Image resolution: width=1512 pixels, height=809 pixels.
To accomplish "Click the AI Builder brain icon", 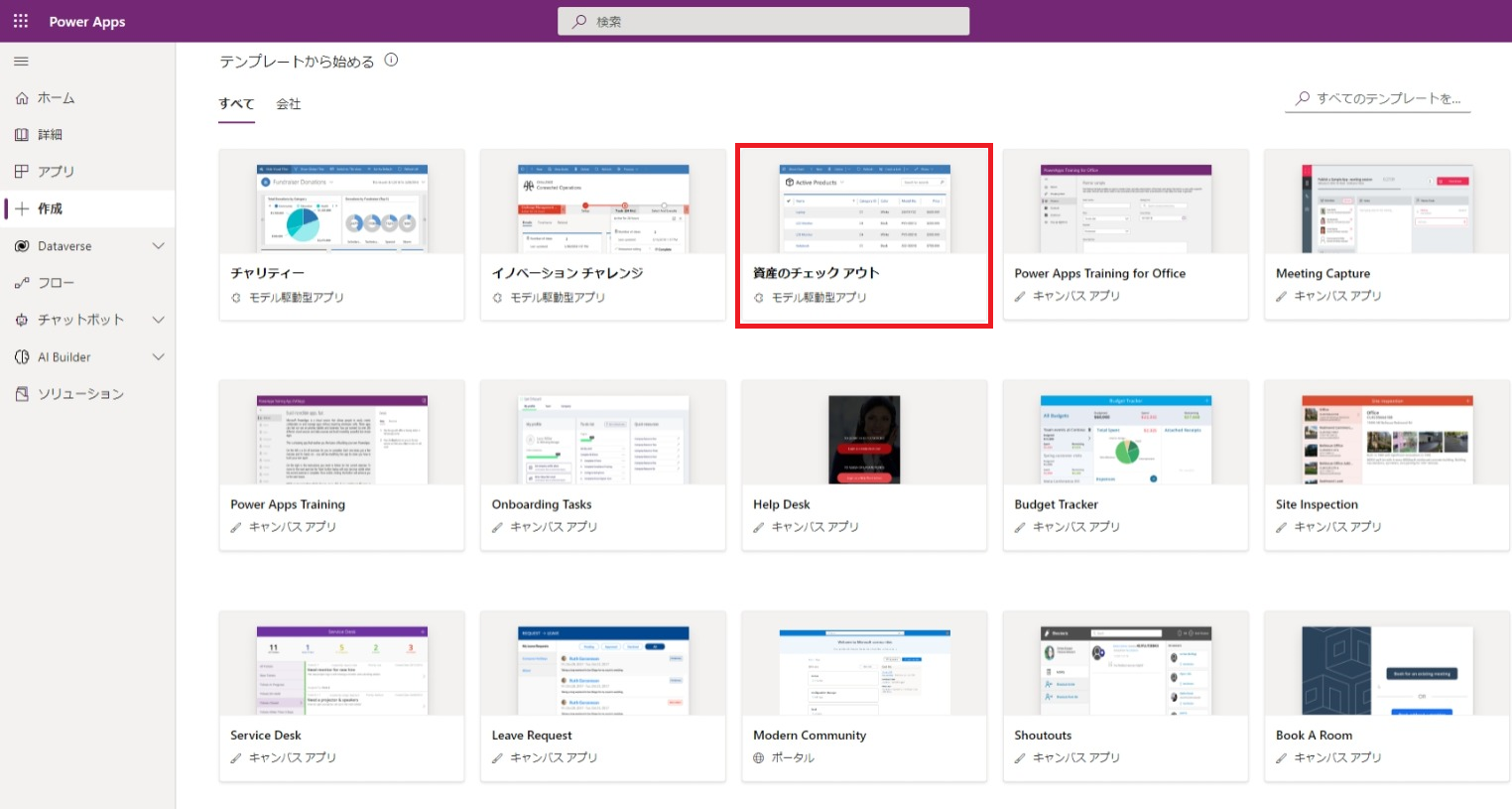I will pos(22,357).
